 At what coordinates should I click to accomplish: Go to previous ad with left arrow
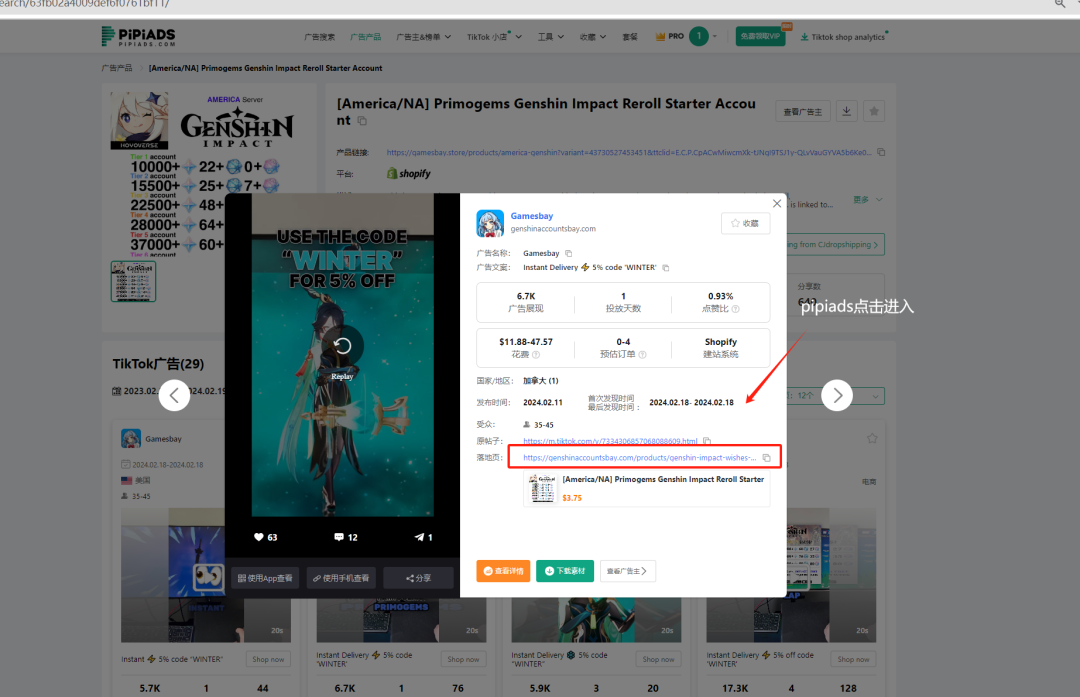pos(174,395)
